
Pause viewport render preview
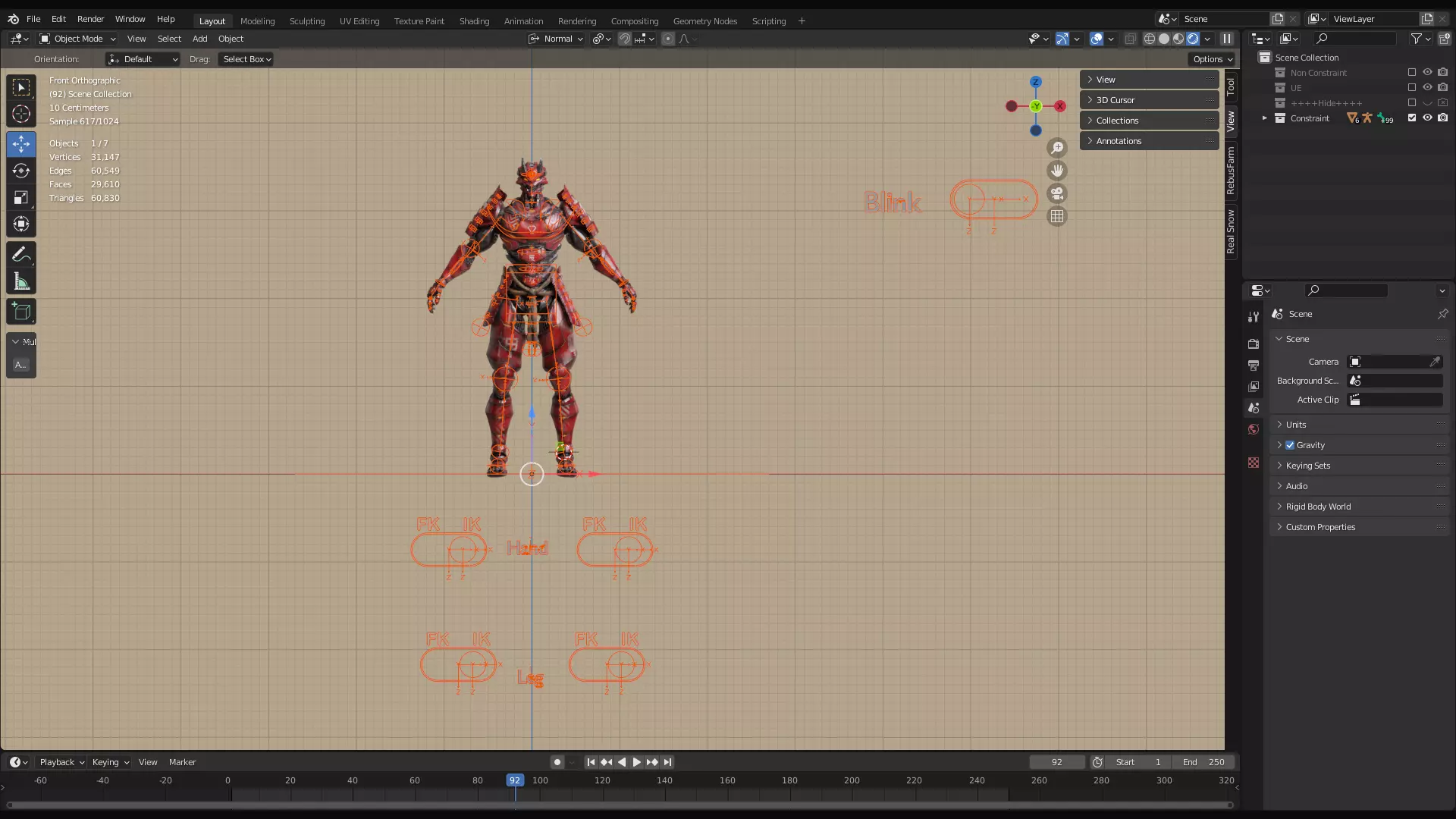[x=1226, y=39]
